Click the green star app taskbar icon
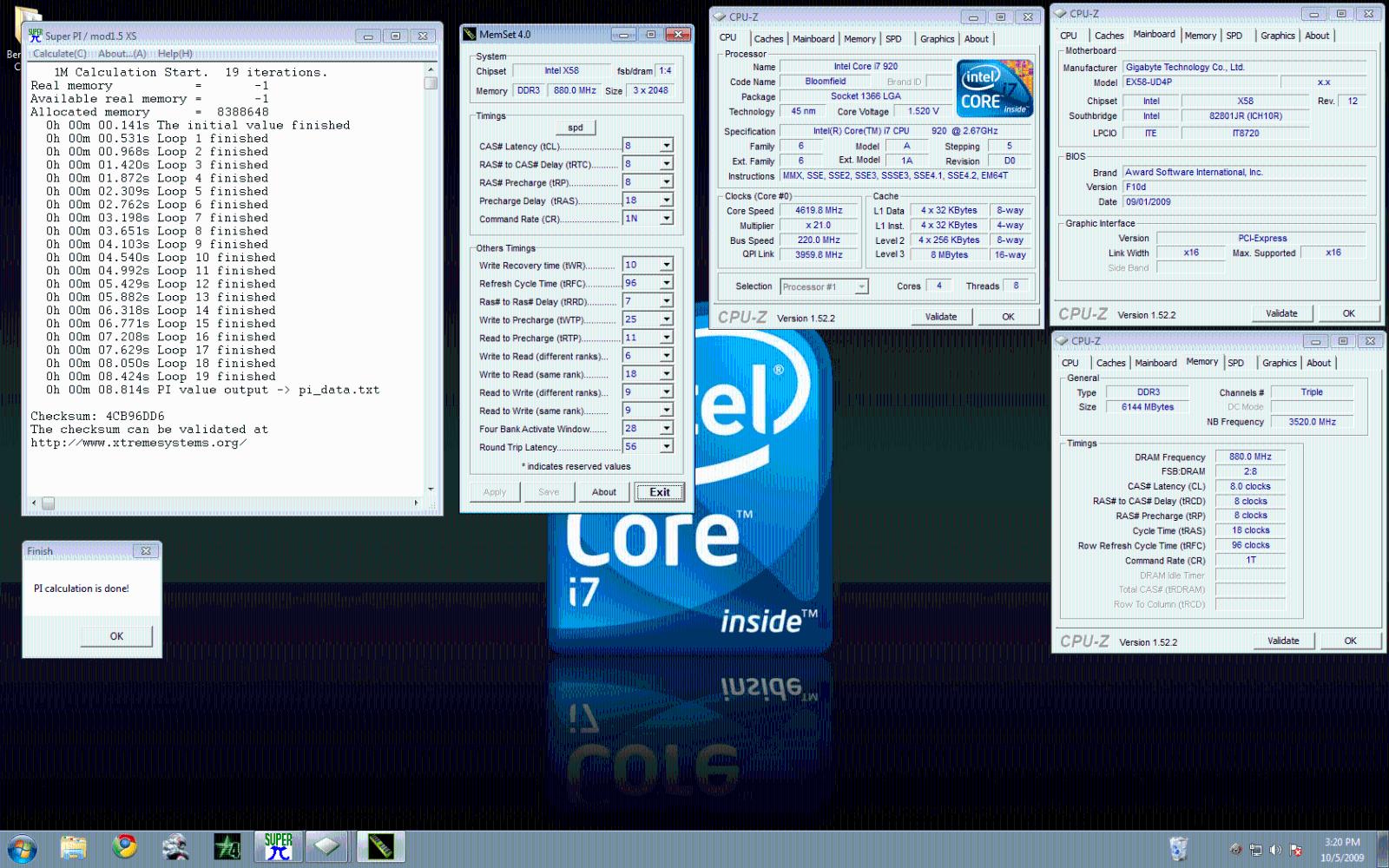 (227, 846)
